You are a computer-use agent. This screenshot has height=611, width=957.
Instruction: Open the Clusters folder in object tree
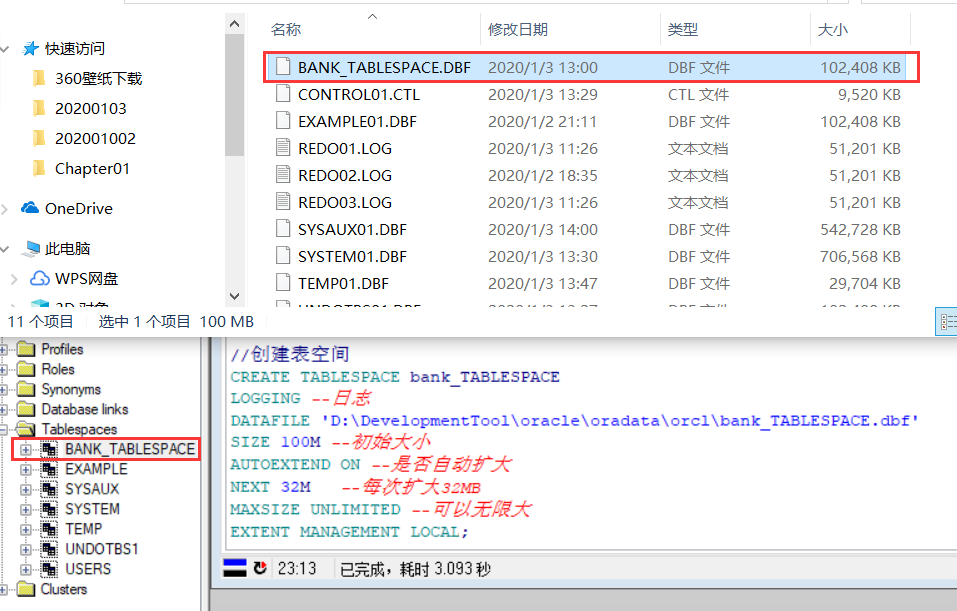(64, 589)
